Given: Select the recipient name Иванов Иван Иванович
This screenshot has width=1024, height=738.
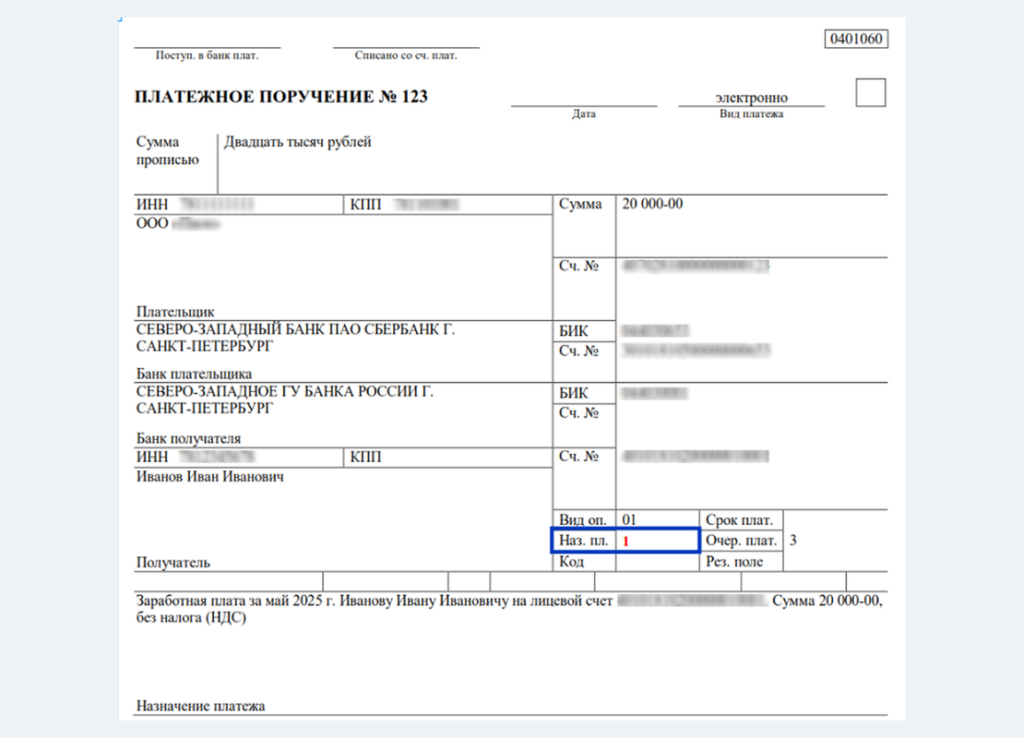Looking at the screenshot, I should pyautogui.click(x=210, y=477).
